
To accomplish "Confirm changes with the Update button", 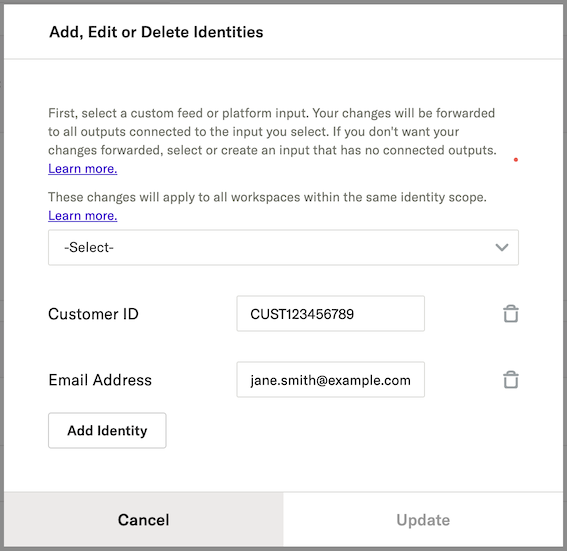I will [x=423, y=520].
